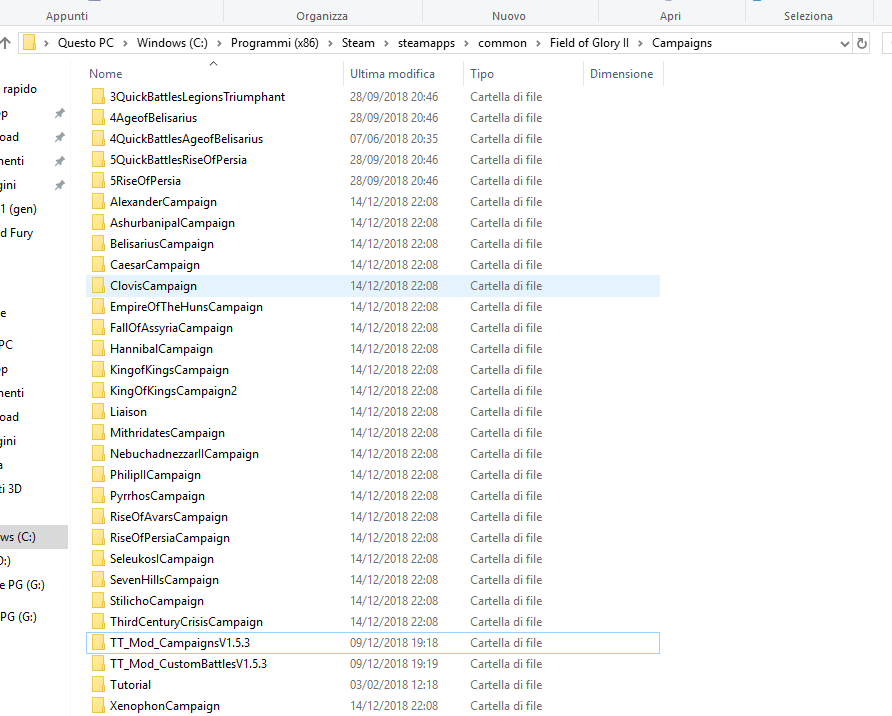Sort by Ultima modifica column header

[x=393, y=74]
